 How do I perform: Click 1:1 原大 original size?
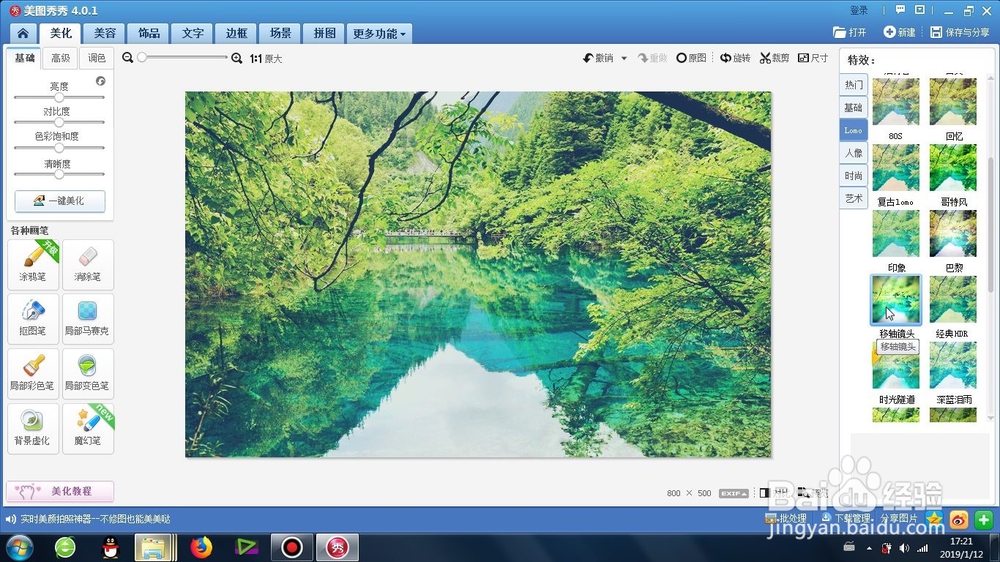coord(266,59)
